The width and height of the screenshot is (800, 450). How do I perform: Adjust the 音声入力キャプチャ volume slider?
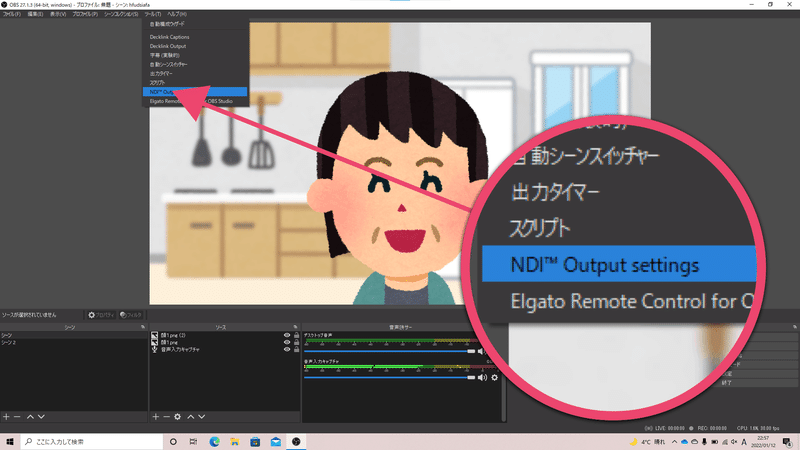coord(389,378)
